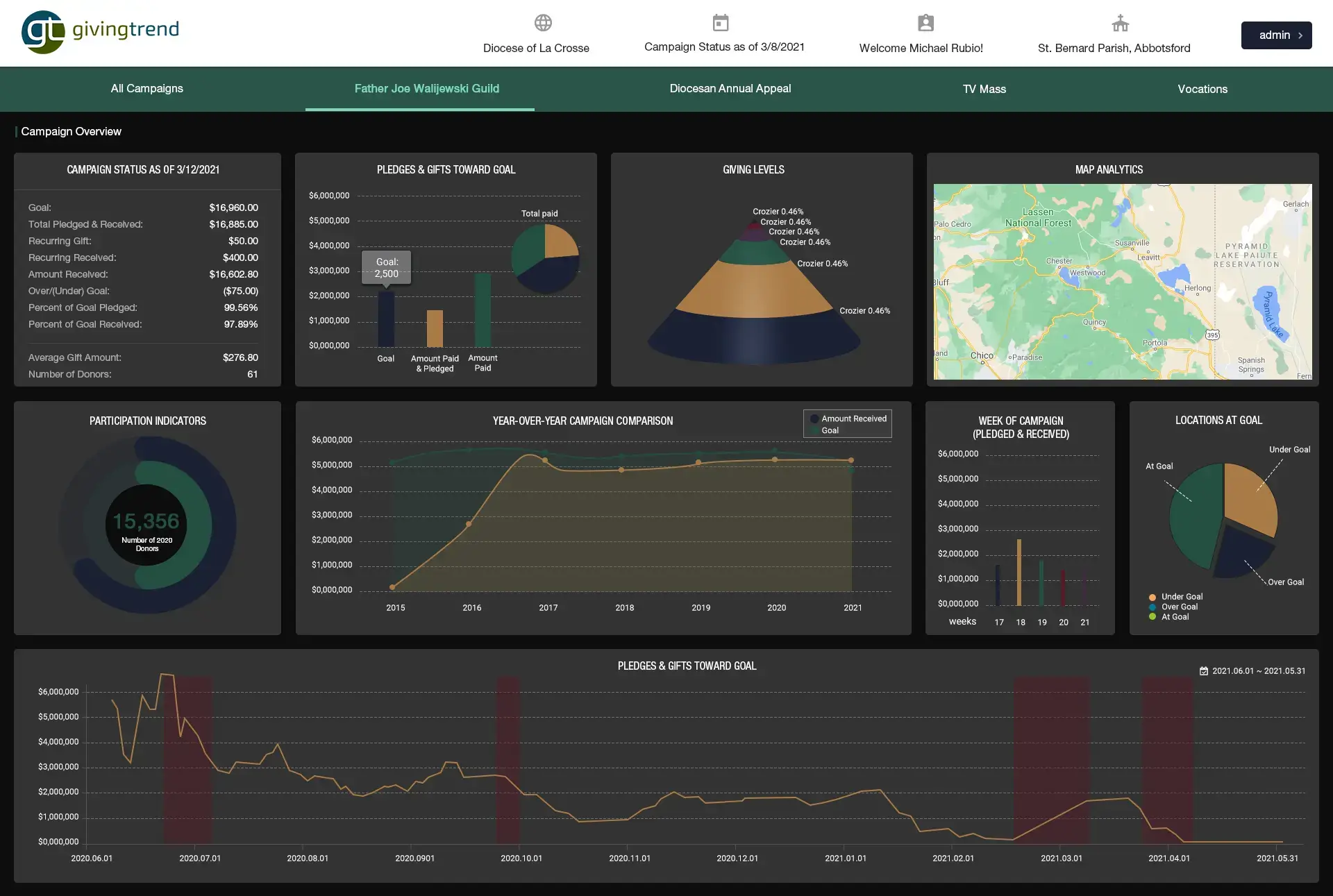Open the 2021.06.01 ~ 2021.05.31 date range picker
The image size is (1333, 896).
1258,671
